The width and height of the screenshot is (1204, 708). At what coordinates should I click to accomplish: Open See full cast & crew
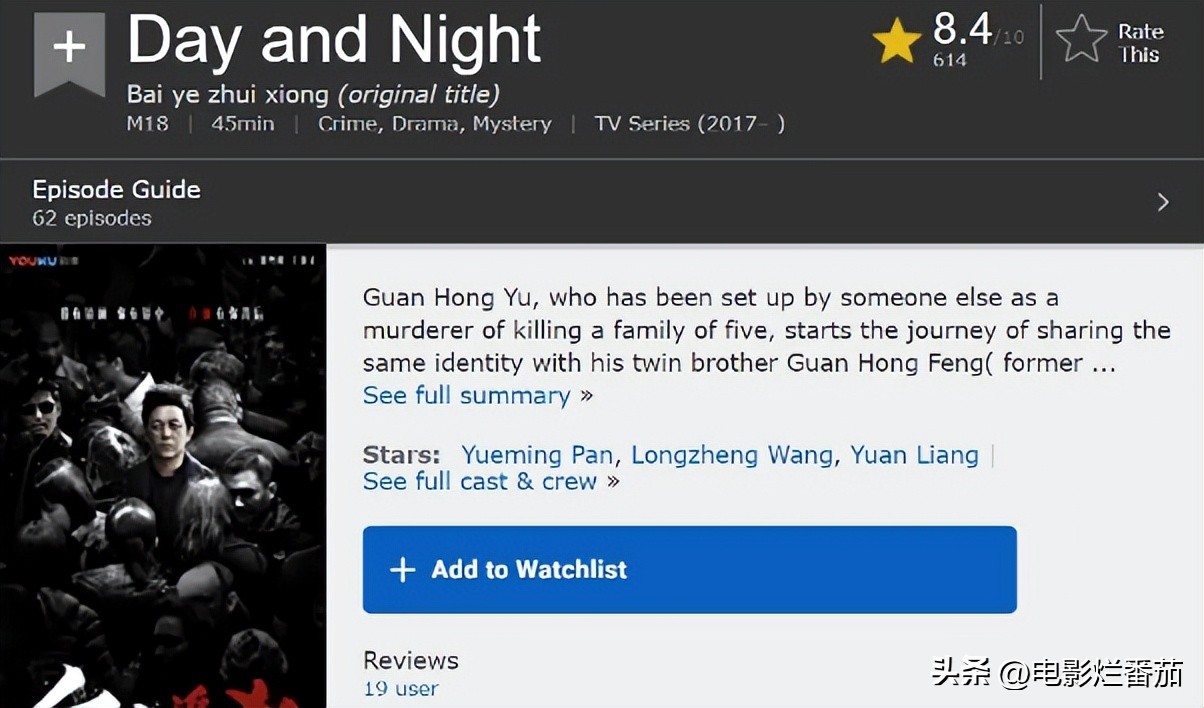(480, 481)
